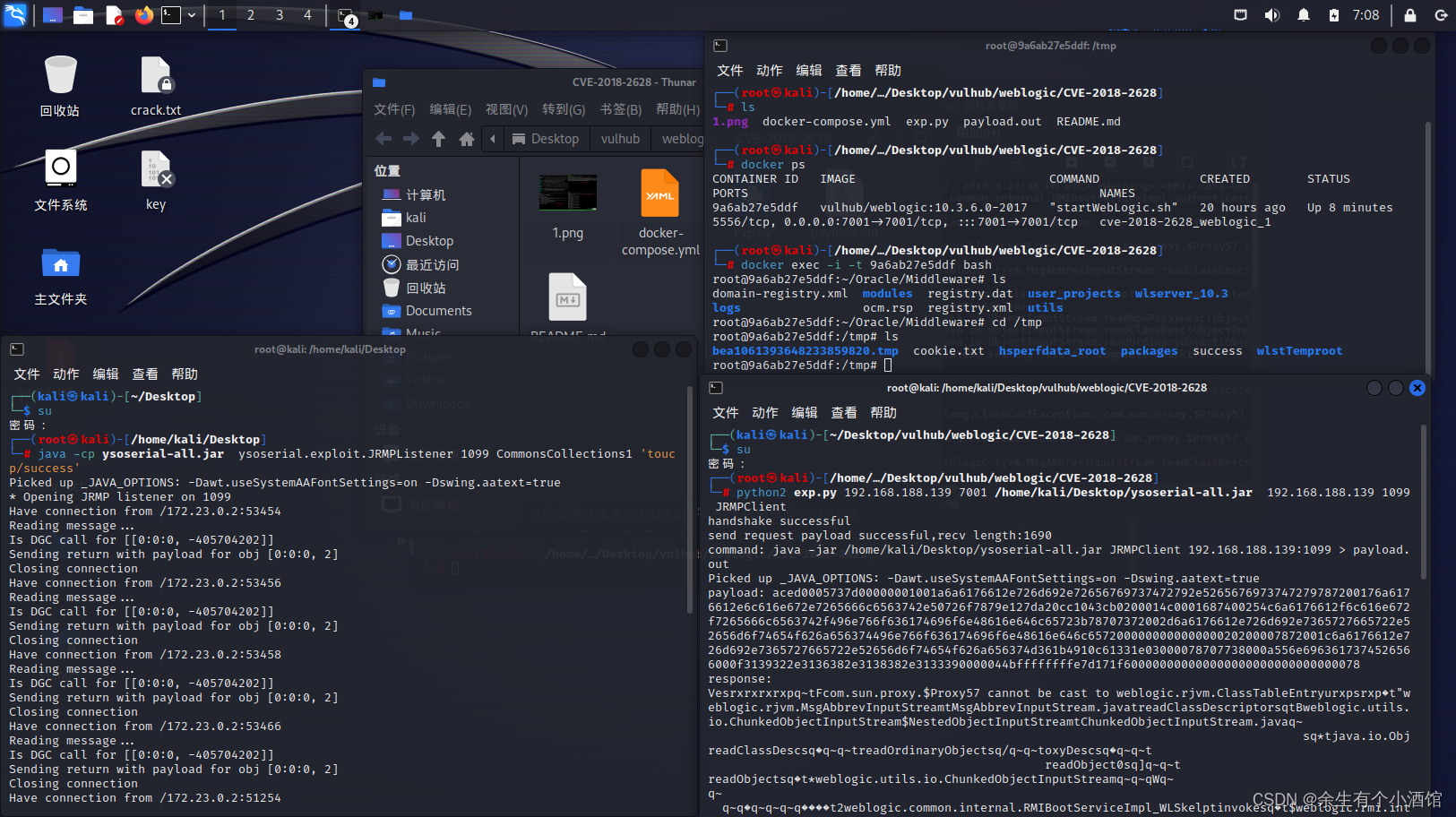This screenshot has height=817, width=1456.
Task: Click the Desktop terminal vertical scrollbar
Action: click(690, 502)
